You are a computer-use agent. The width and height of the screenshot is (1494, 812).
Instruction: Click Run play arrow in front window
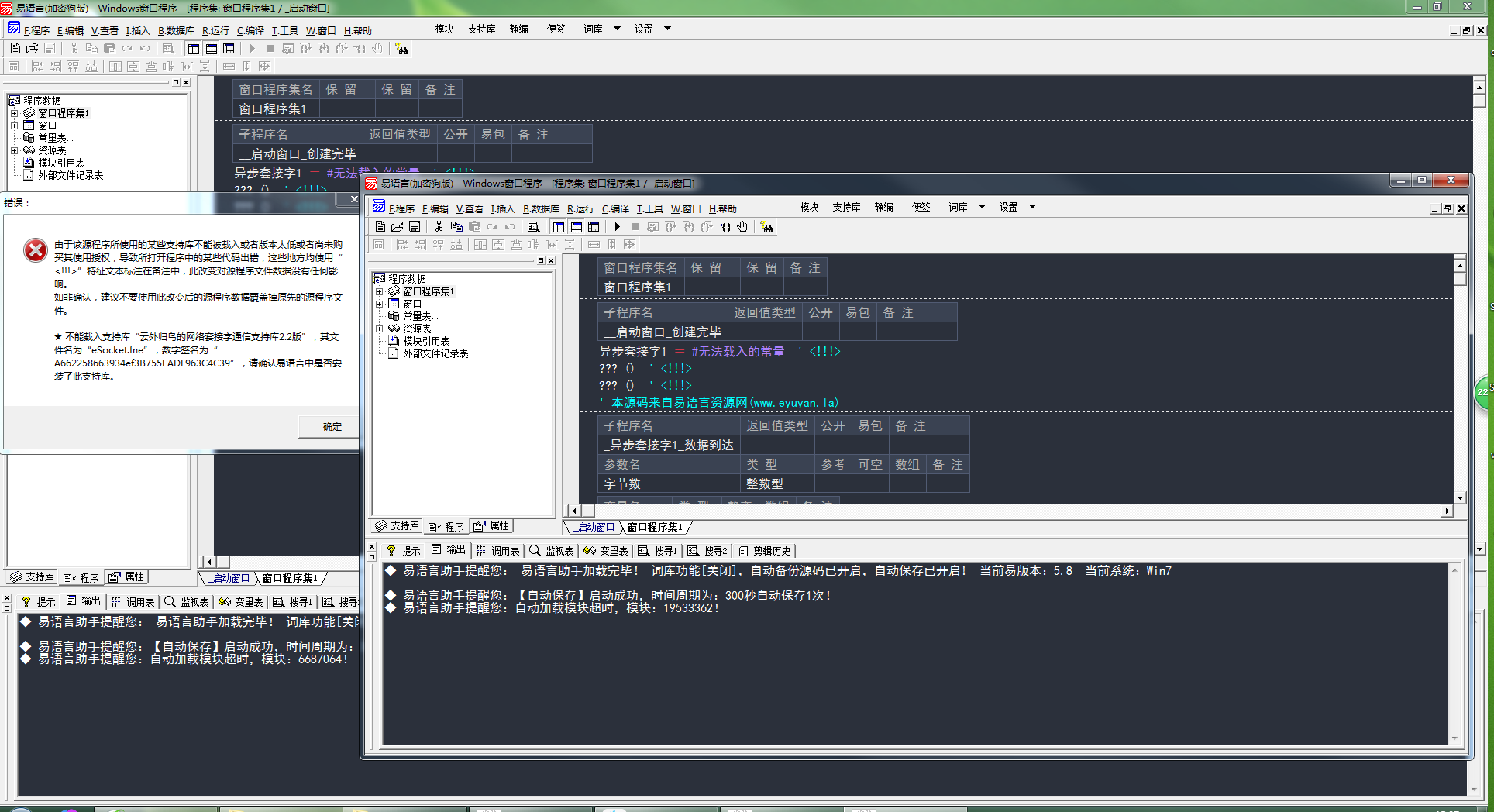pyautogui.click(x=618, y=227)
